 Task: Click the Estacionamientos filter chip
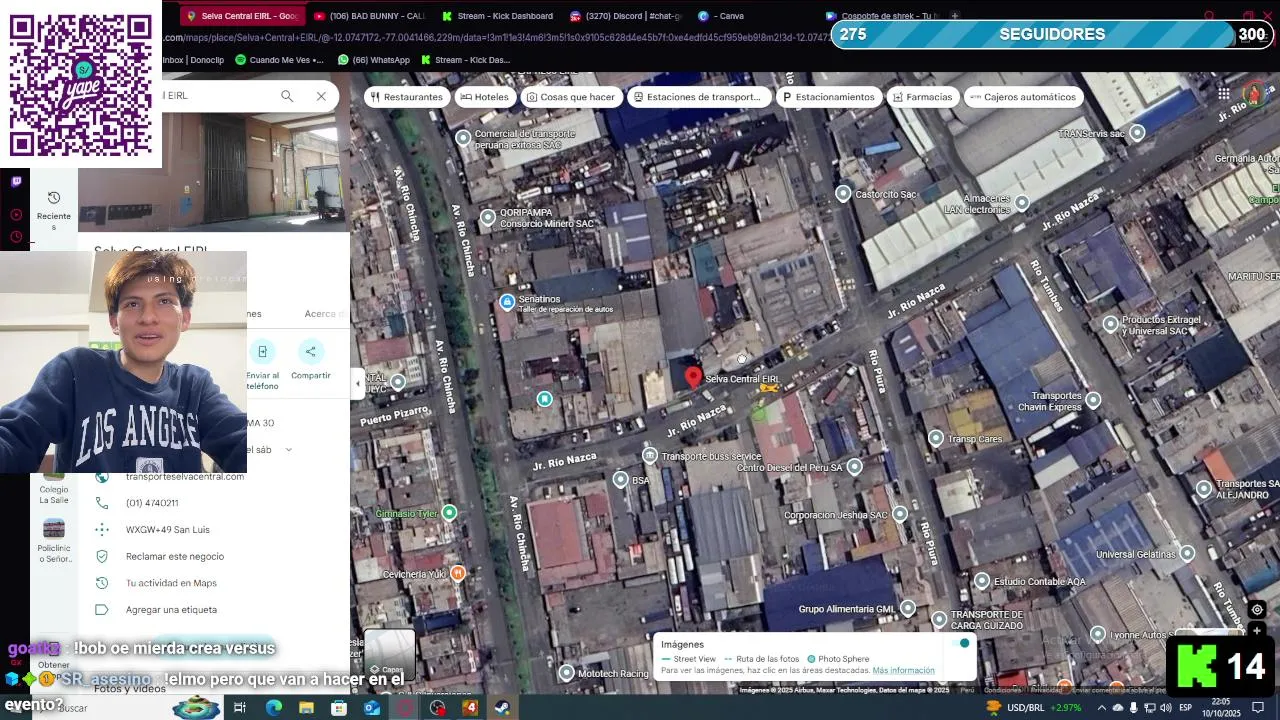pyautogui.click(x=829, y=97)
